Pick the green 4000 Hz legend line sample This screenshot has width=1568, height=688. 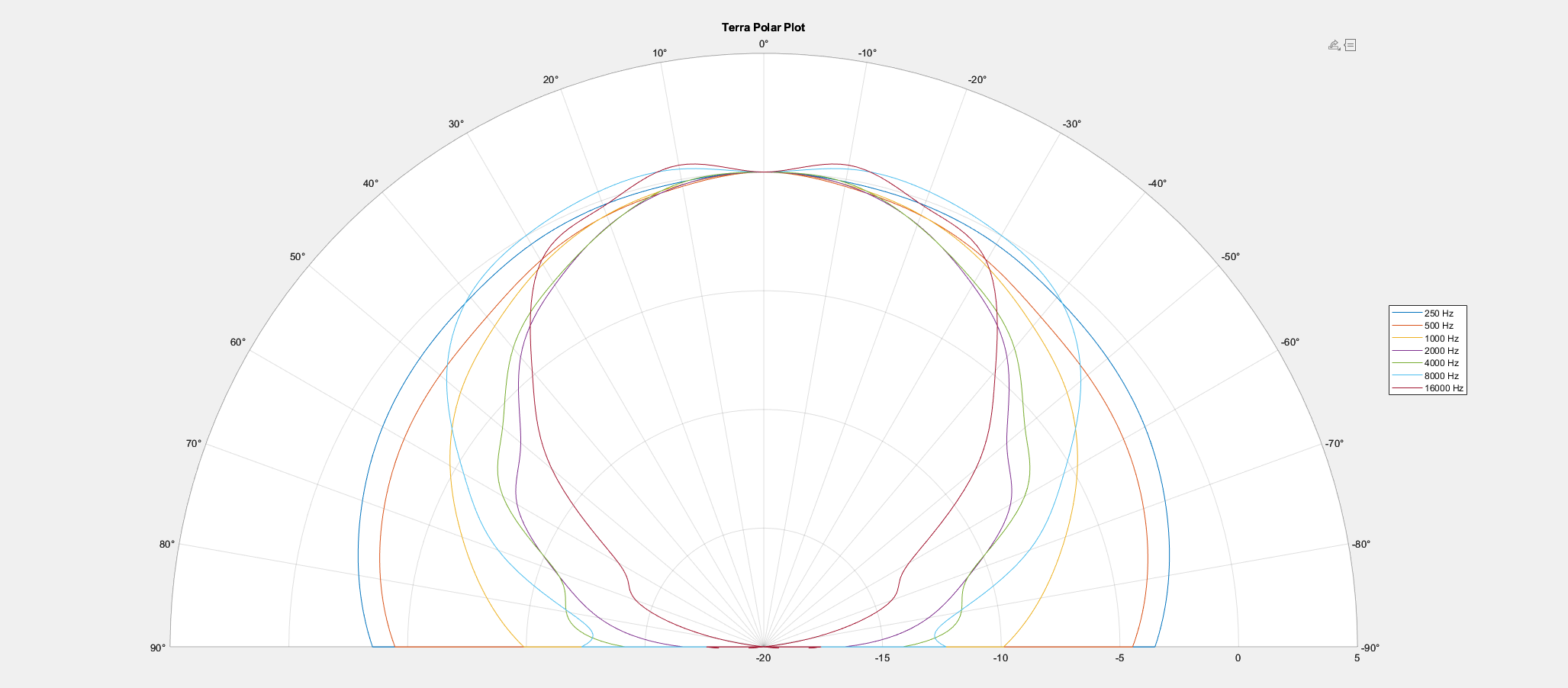1406,363
